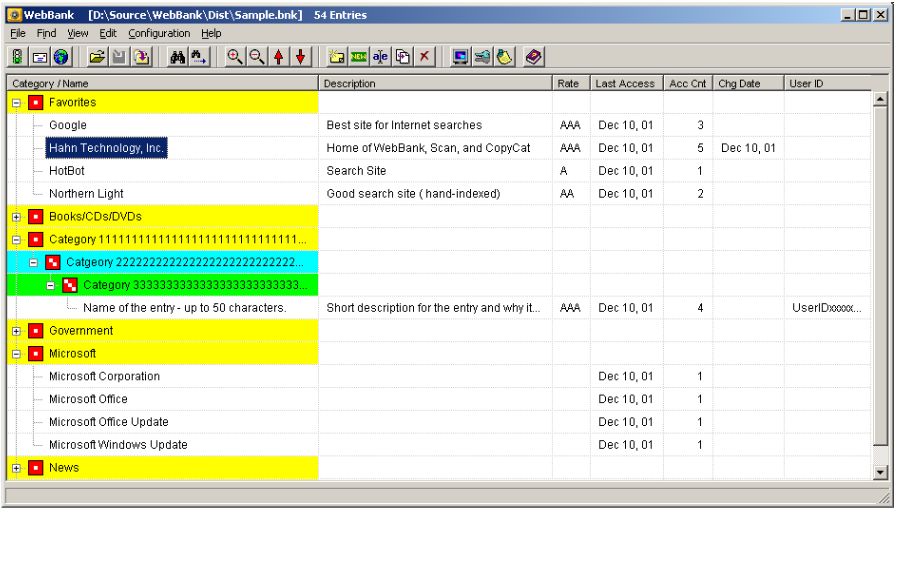Select the HotBot entry
Viewport: 900px width, 563px height.
pyautogui.click(x=67, y=171)
